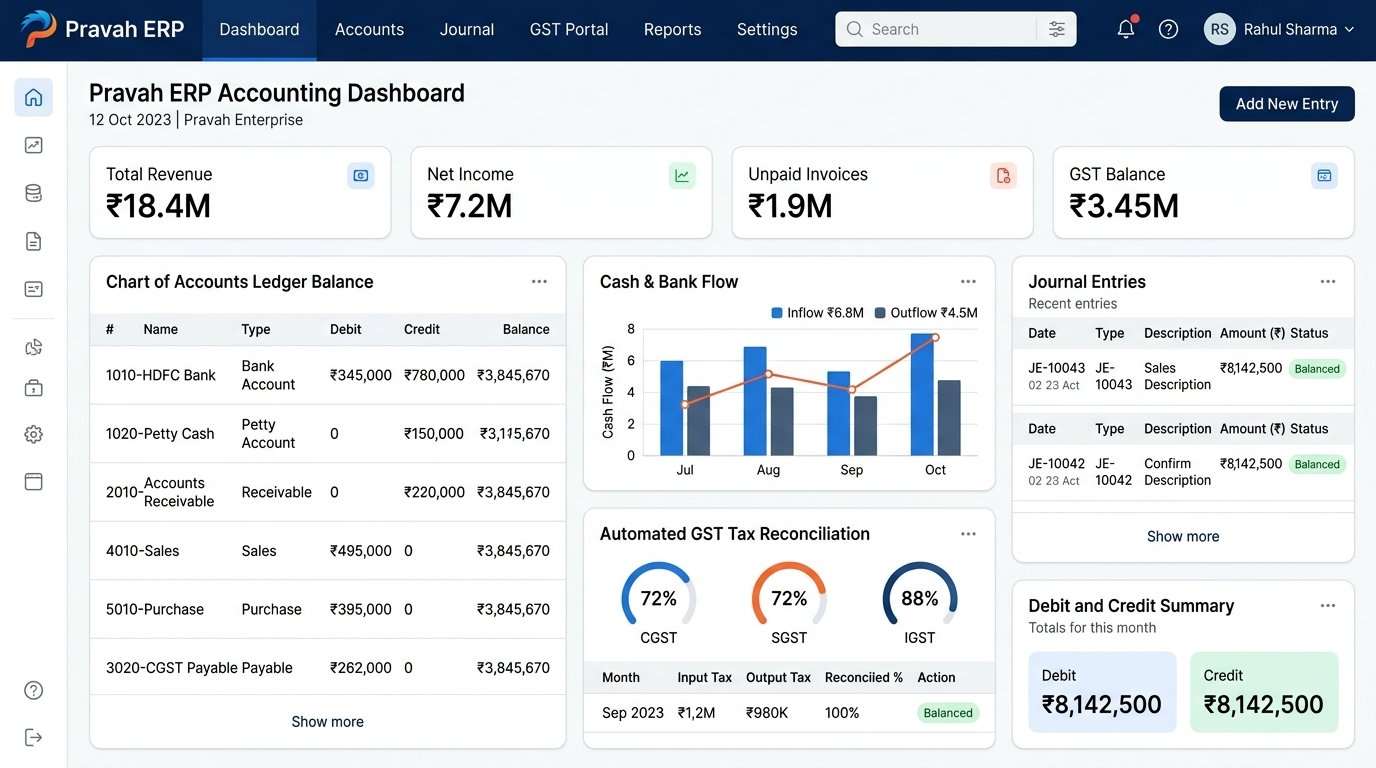Click the IGST 88% gauge

pyautogui.click(x=919, y=598)
